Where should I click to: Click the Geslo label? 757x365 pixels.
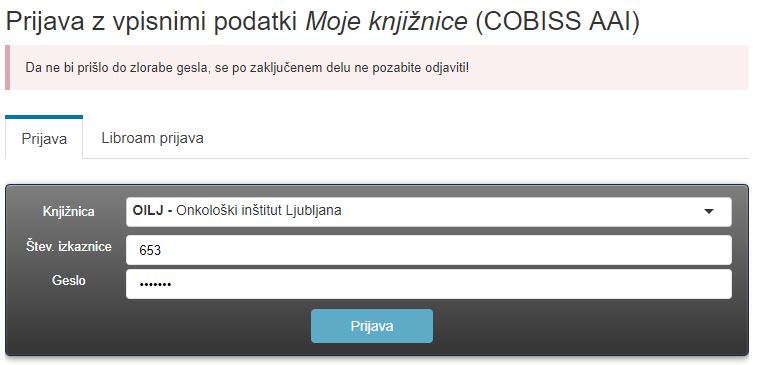(x=69, y=280)
